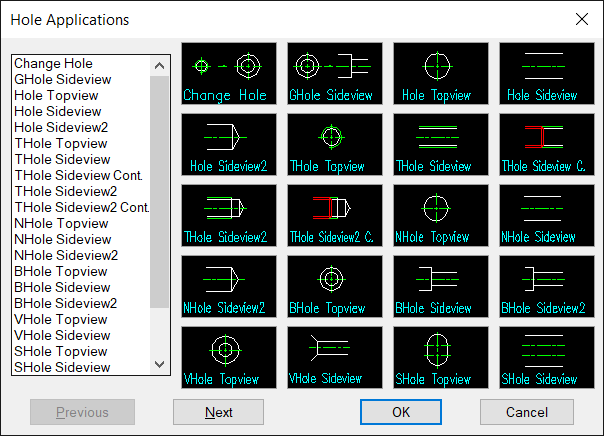Choose "THole Sideview2 Cont." list entry

[82, 207]
